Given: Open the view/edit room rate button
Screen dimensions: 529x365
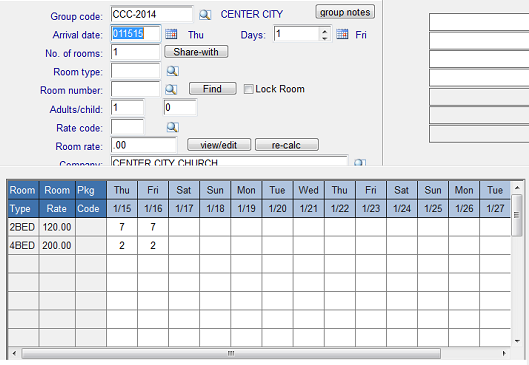Looking at the screenshot, I should pos(219,145).
